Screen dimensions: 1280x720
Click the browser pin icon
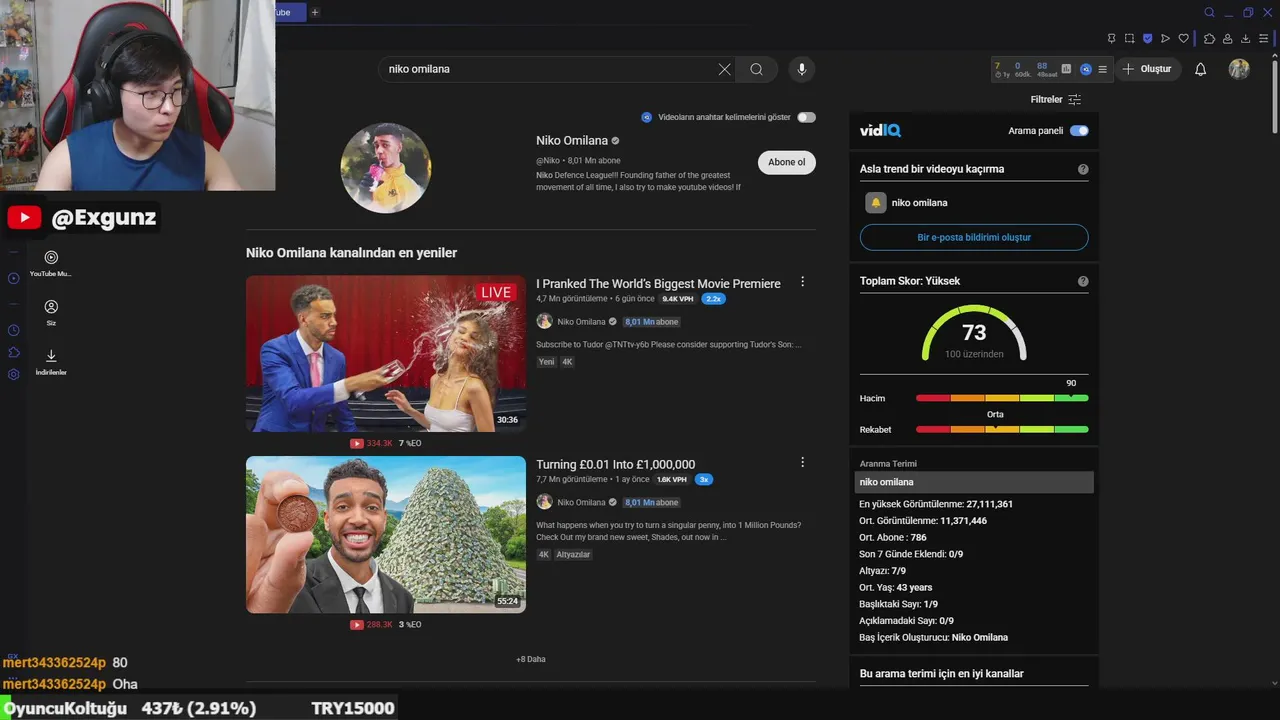coord(1111,39)
